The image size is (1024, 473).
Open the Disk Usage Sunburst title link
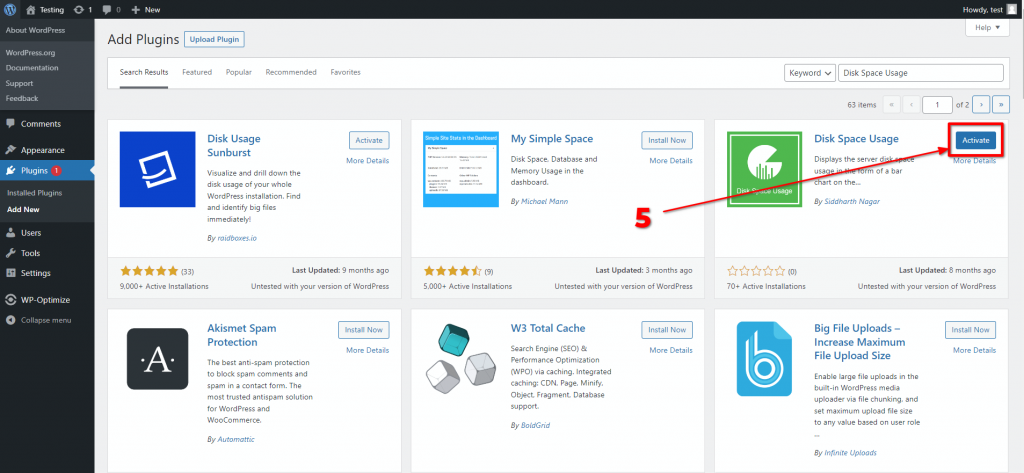234,146
